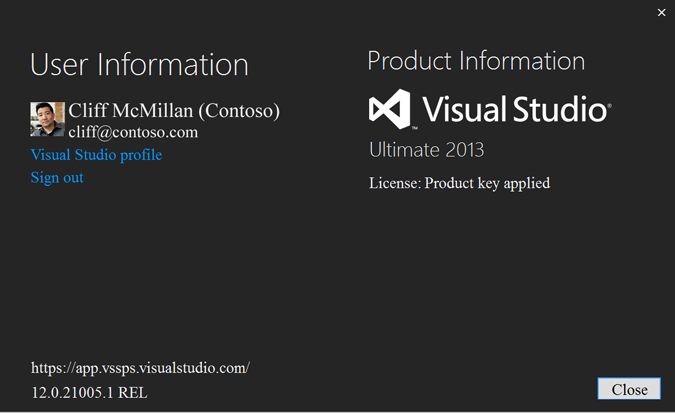This screenshot has height=413, width=675.
Task: Click the License: label
Action: point(394,183)
